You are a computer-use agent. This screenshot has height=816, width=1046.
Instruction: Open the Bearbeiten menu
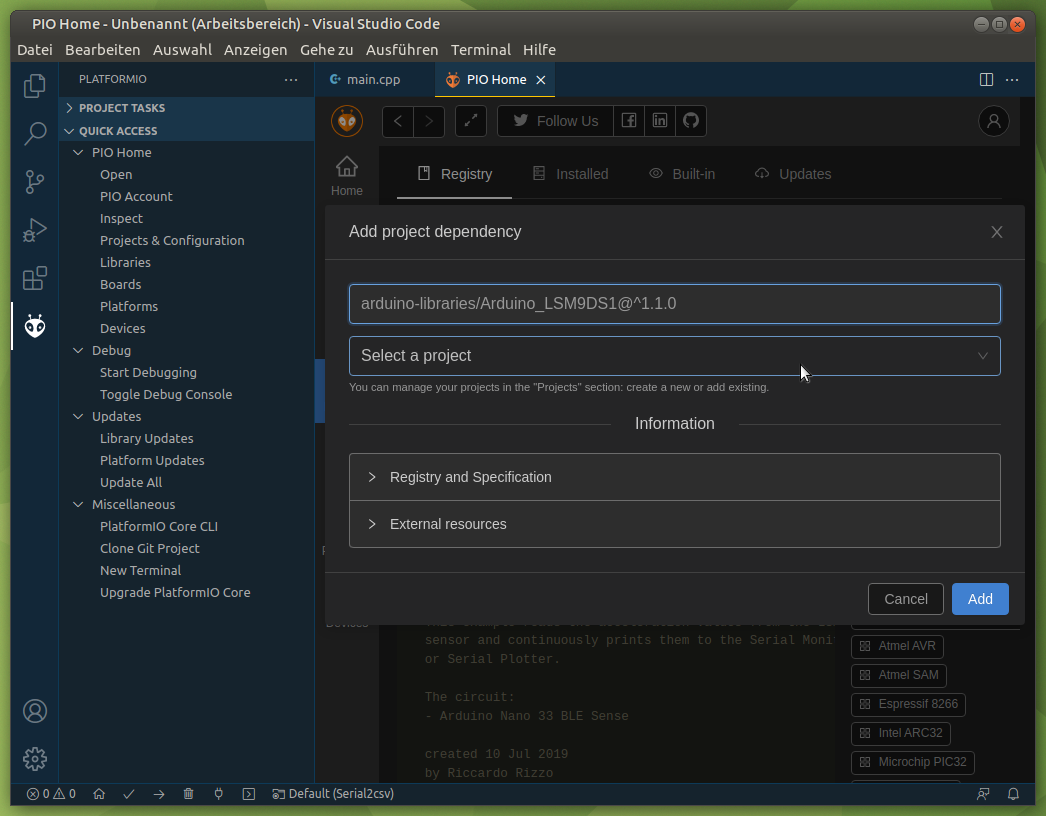(103, 50)
